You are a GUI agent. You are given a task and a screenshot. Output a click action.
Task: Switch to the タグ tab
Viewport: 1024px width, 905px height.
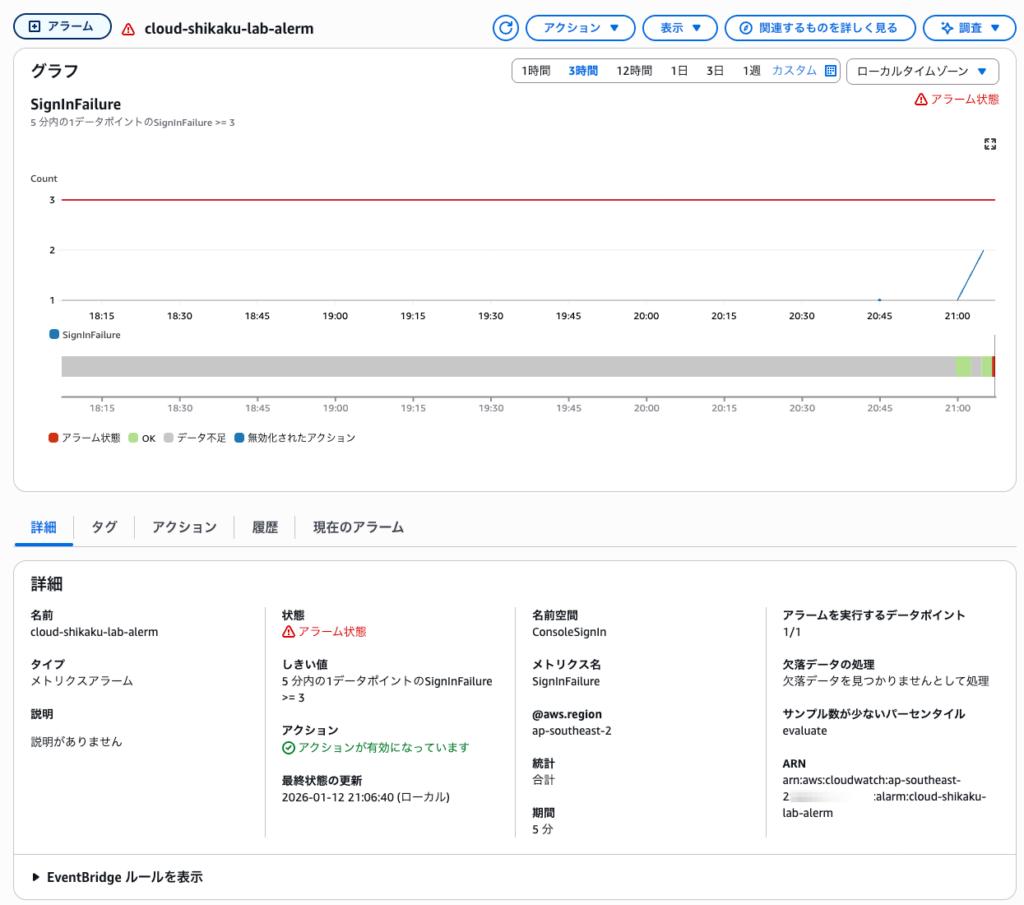pos(104,527)
